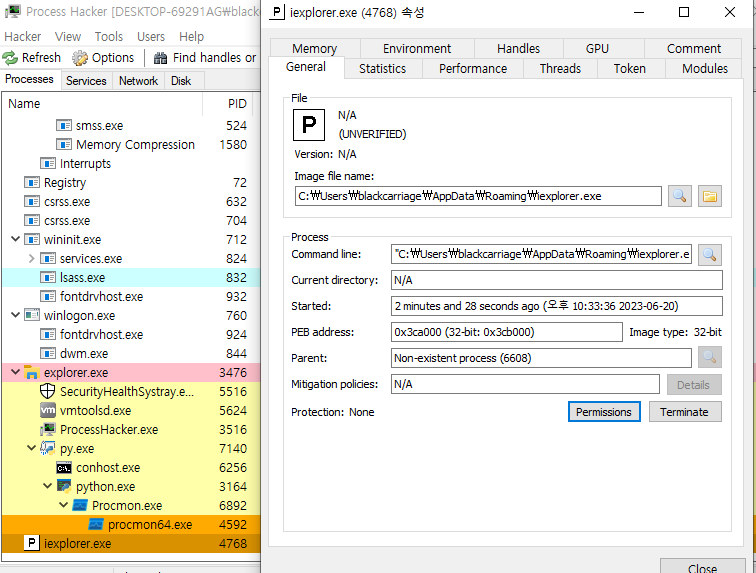This screenshot has width=756, height=573.
Task: Select the python.exe icon
Action: pos(64,486)
